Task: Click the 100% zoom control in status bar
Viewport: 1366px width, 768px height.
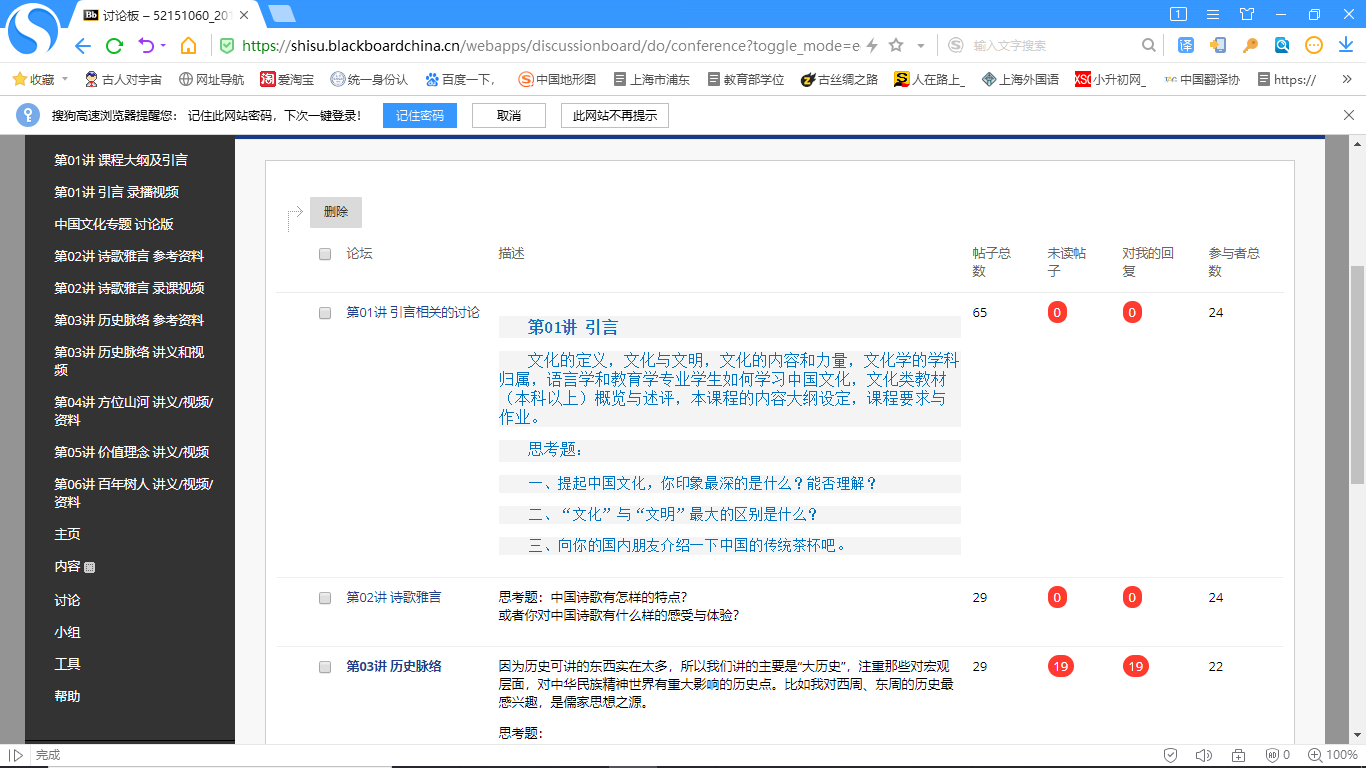Action: [x=1334, y=755]
